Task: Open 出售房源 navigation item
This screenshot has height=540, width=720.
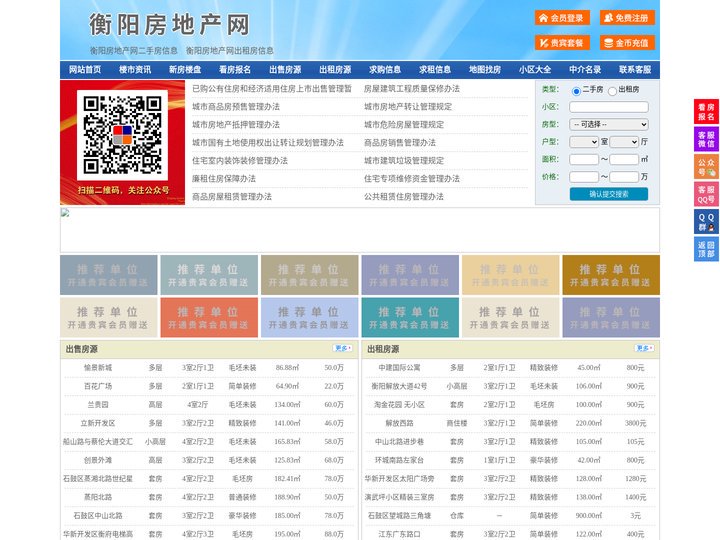Action: click(x=285, y=70)
